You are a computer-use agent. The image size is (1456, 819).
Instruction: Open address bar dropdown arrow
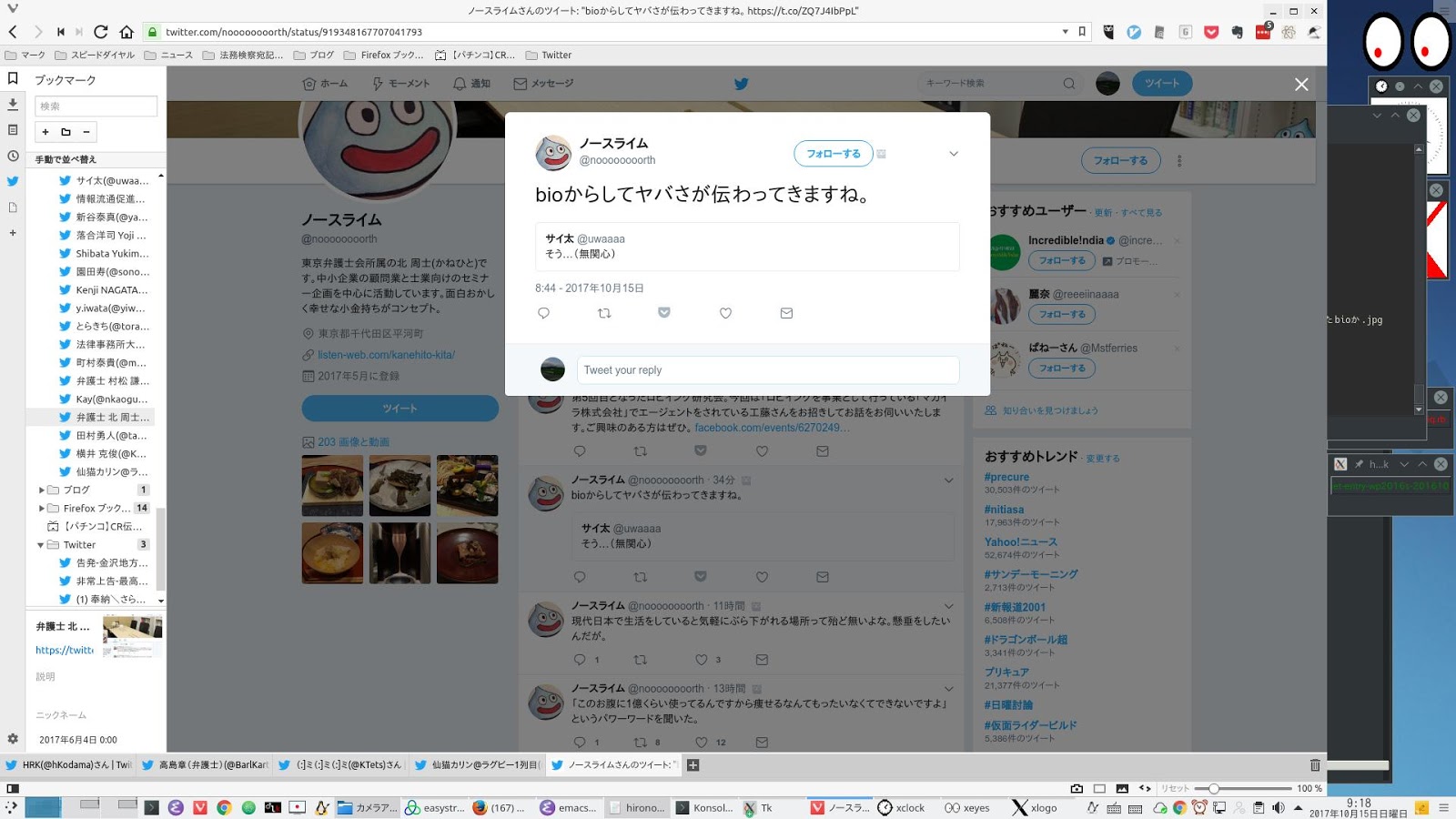pyautogui.click(x=1065, y=32)
